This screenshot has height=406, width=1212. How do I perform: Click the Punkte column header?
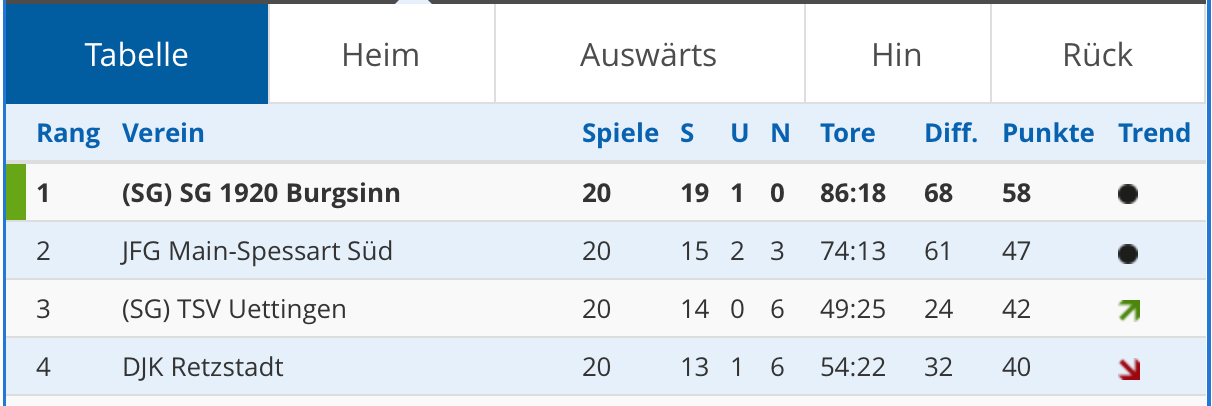pyautogui.click(x=1048, y=133)
